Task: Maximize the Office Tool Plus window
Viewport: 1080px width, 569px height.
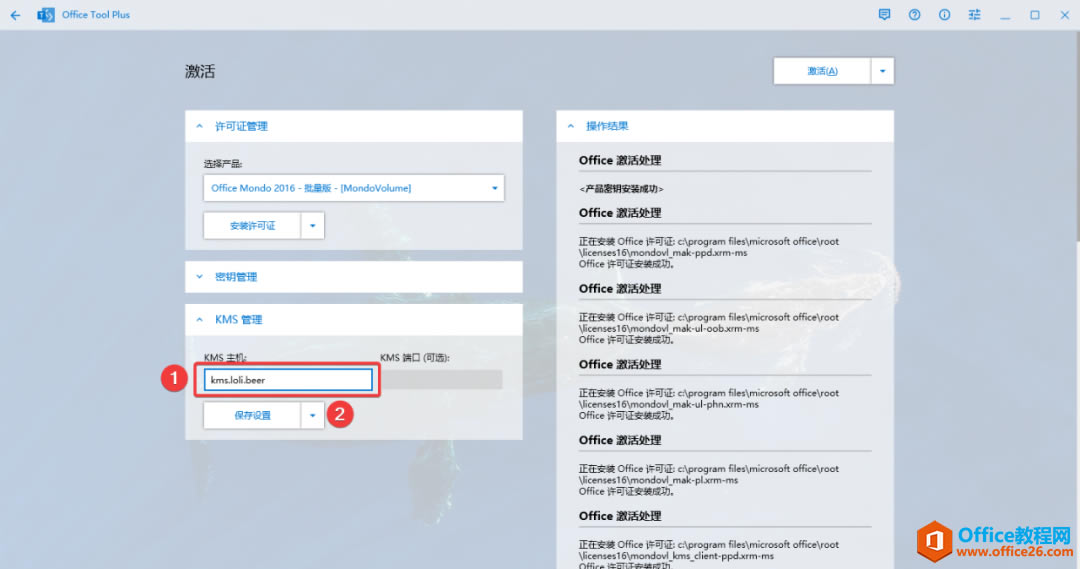Action: [1035, 14]
